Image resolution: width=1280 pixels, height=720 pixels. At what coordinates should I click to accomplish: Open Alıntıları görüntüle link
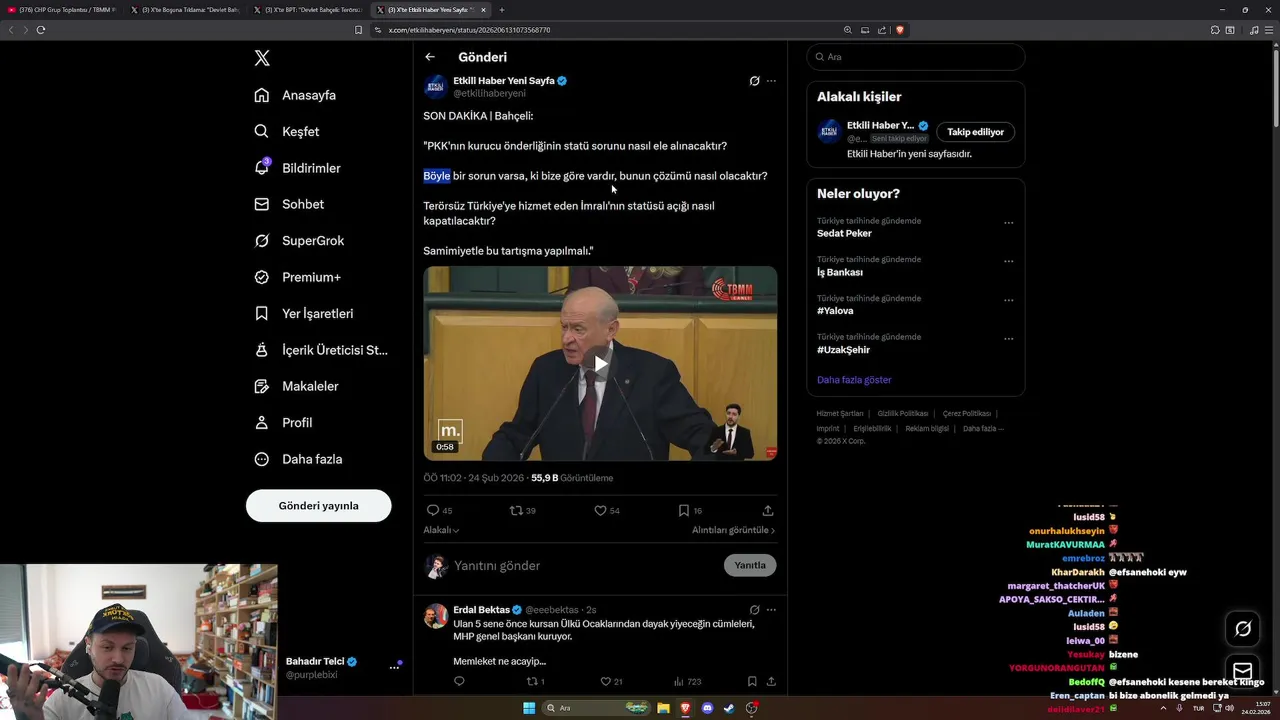734,530
